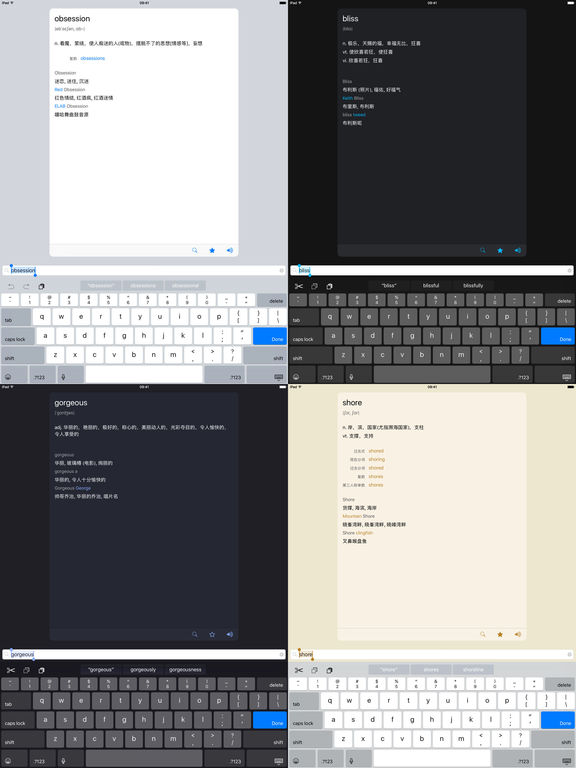Tap the paste clipboard icon above gorgeous keyboard
The image size is (576, 768).
[42, 670]
